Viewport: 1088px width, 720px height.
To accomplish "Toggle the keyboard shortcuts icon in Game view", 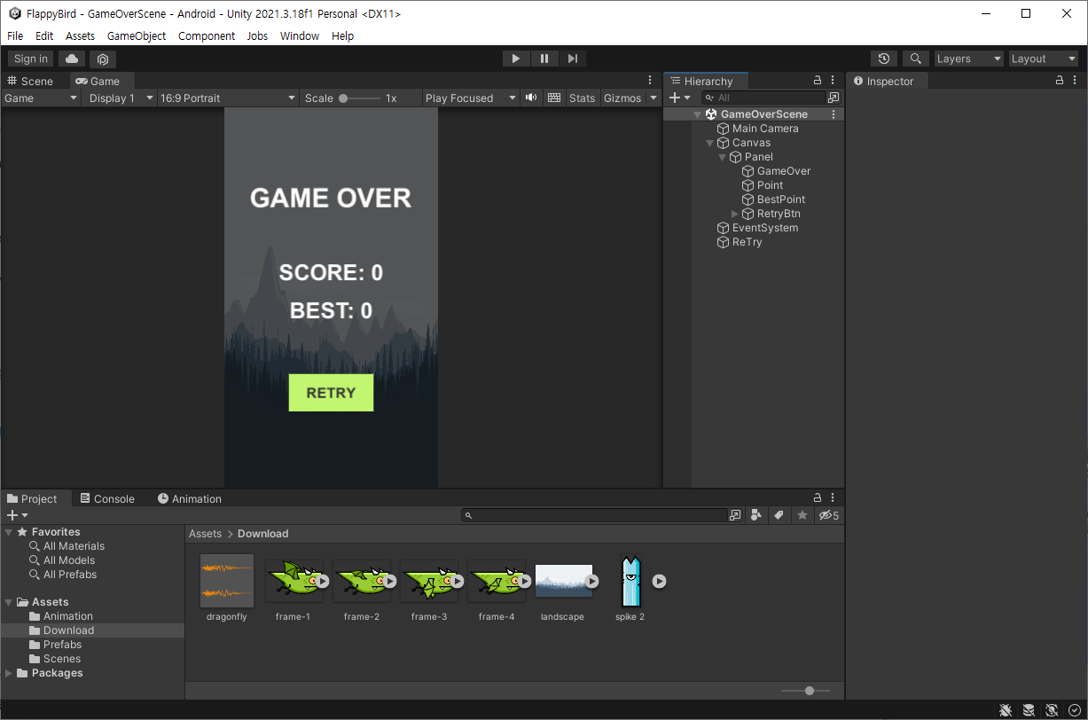I will click(554, 98).
